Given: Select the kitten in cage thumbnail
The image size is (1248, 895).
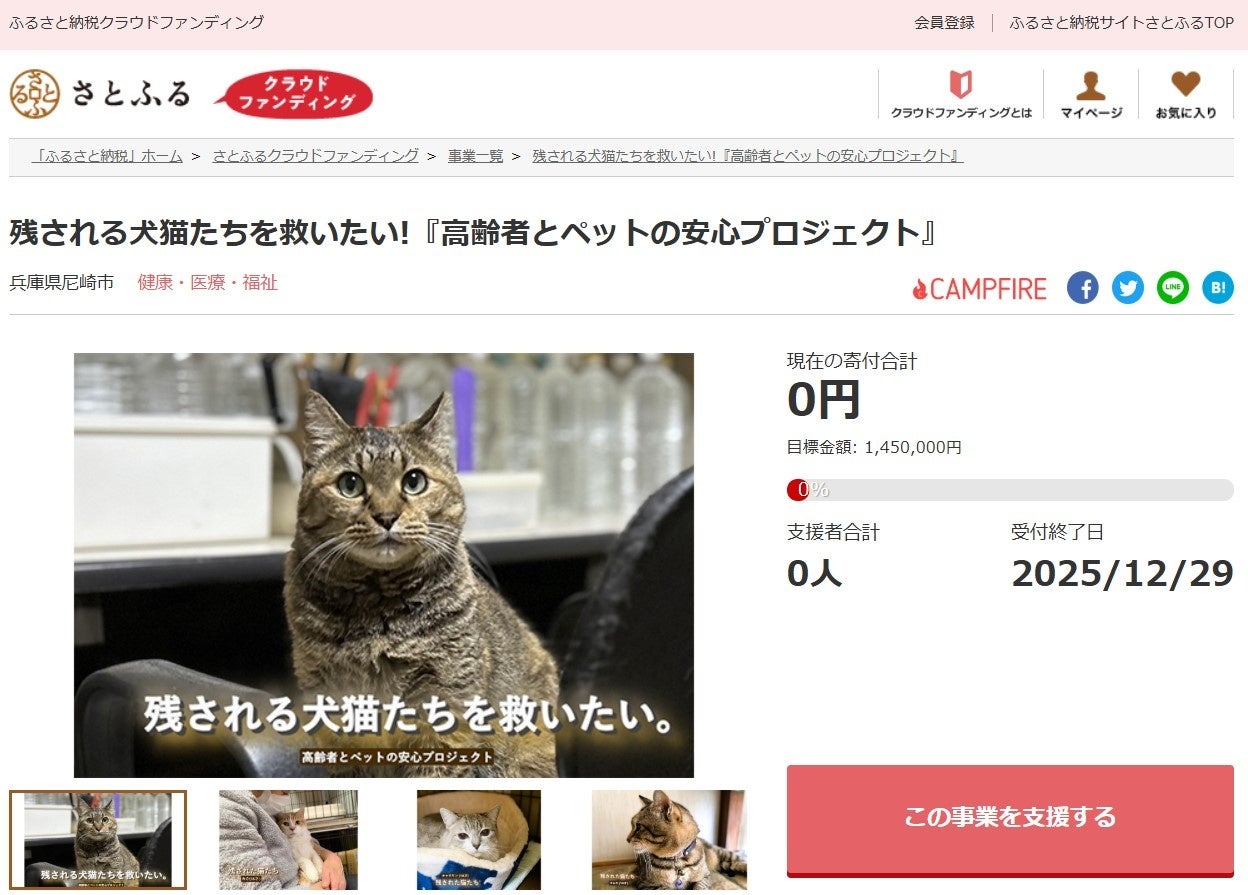Looking at the screenshot, I should click(x=288, y=840).
